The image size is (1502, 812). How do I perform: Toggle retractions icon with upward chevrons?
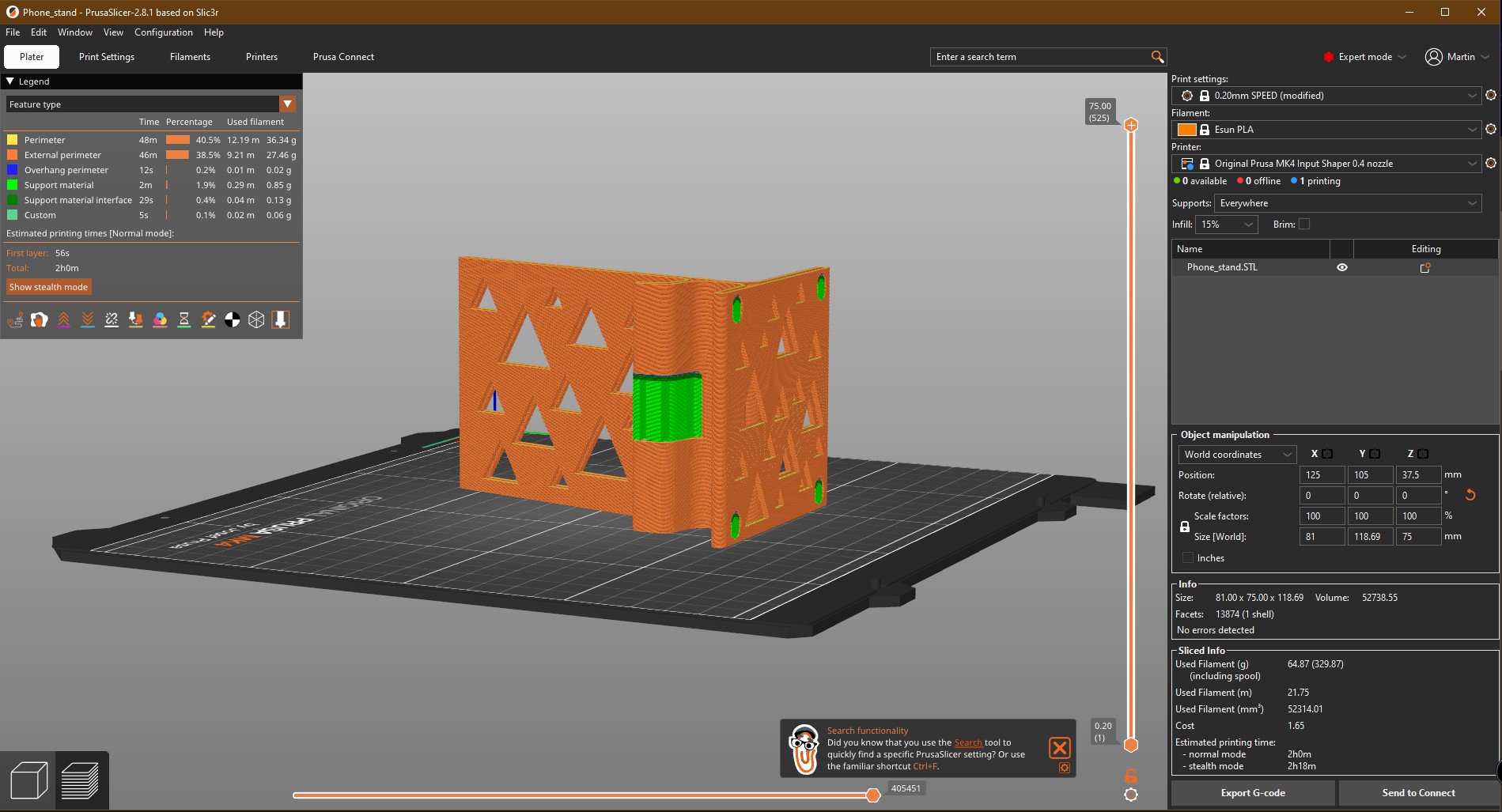pos(63,319)
